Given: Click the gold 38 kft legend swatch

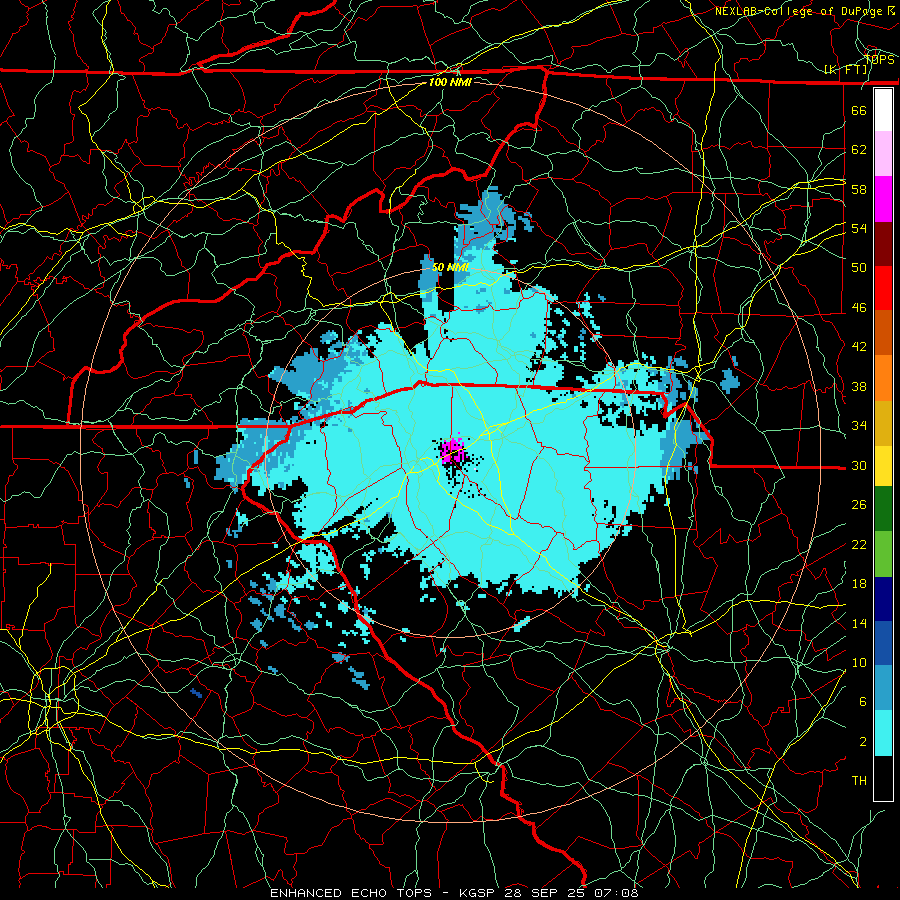Looking at the screenshot, I should (x=883, y=423).
